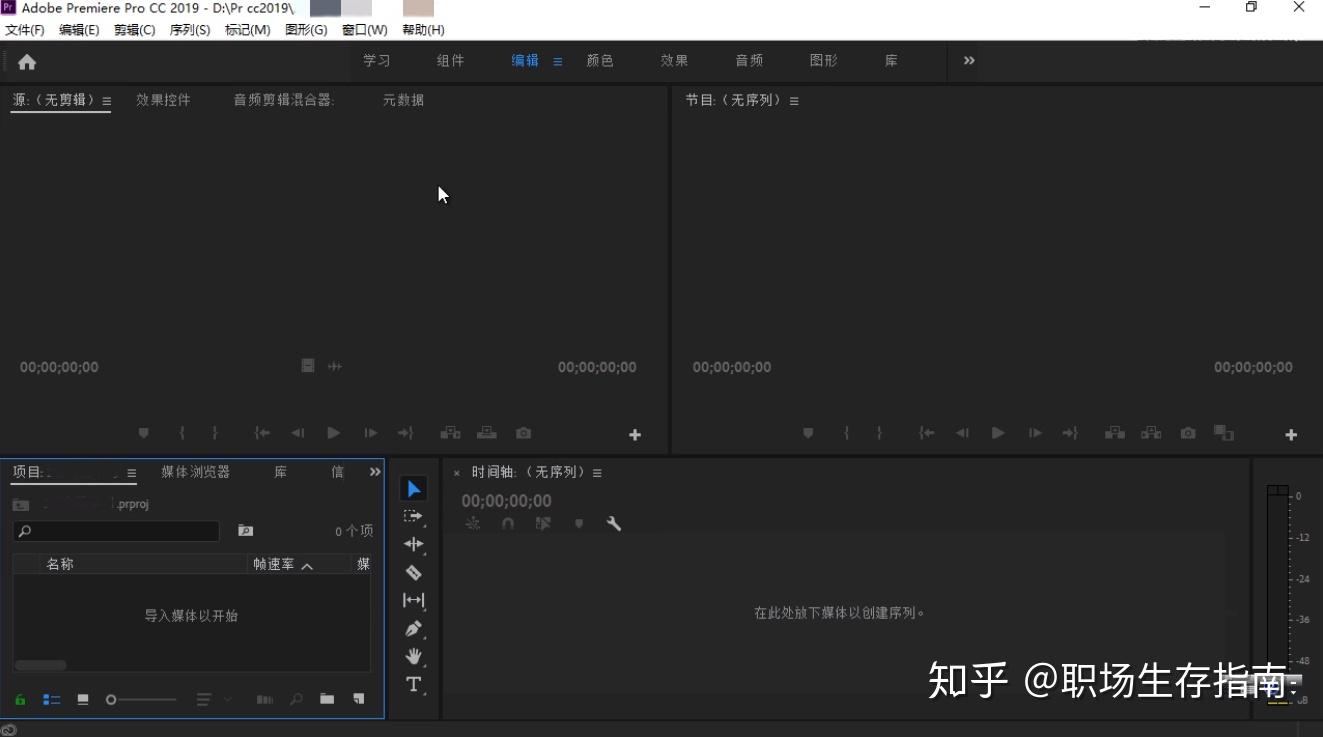This screenshot has height=737, width=1323.
Task: Show overflow workspaces with double chevron
Action: [x=969, y=61]
